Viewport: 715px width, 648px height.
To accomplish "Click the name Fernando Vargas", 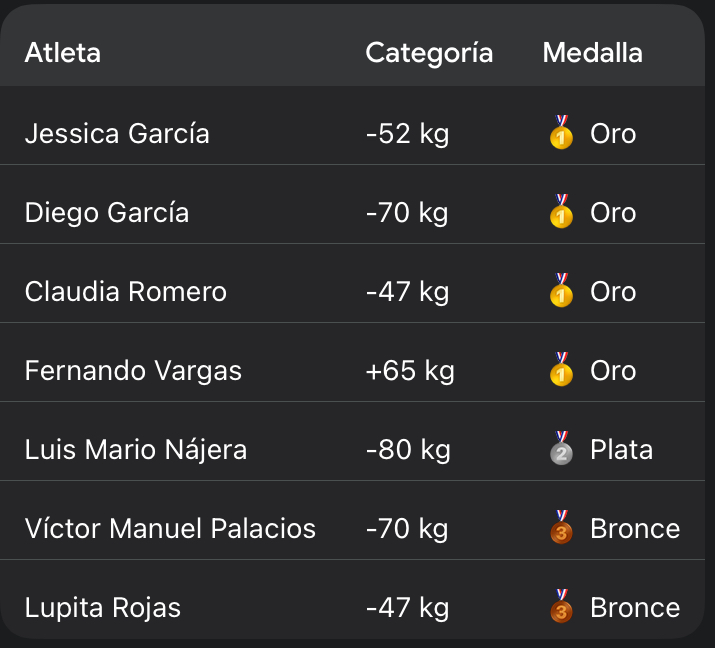I will point(133,371).
